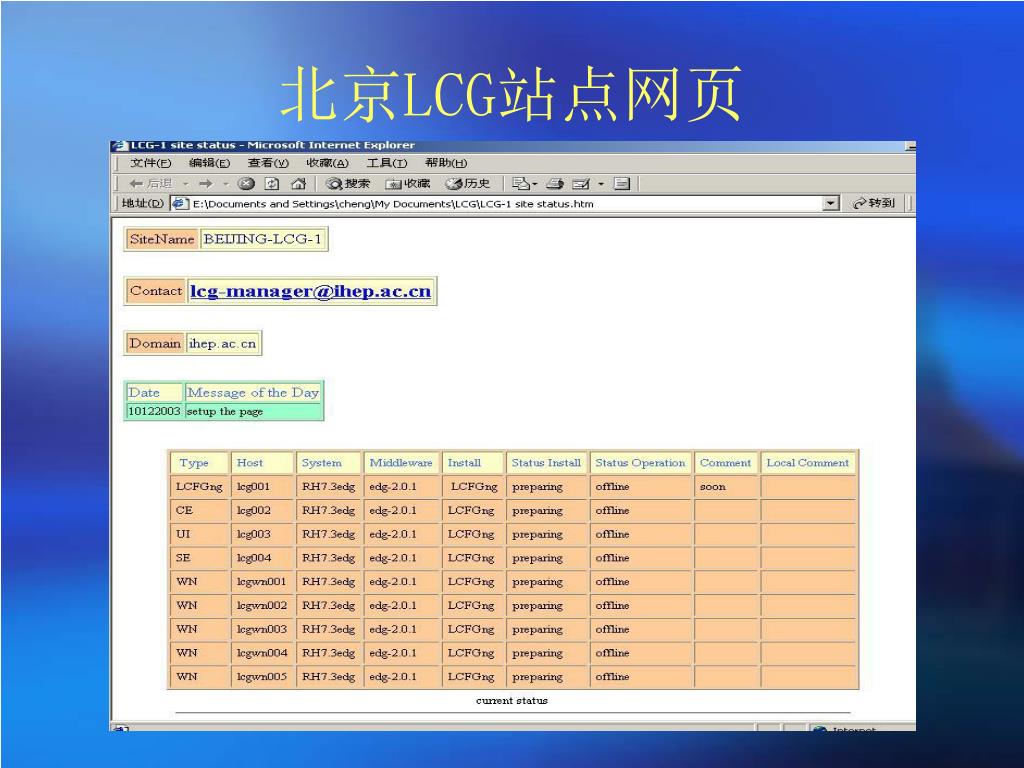Go to Home page icon
1024x768 pixels.
click(x=298, y=184)
